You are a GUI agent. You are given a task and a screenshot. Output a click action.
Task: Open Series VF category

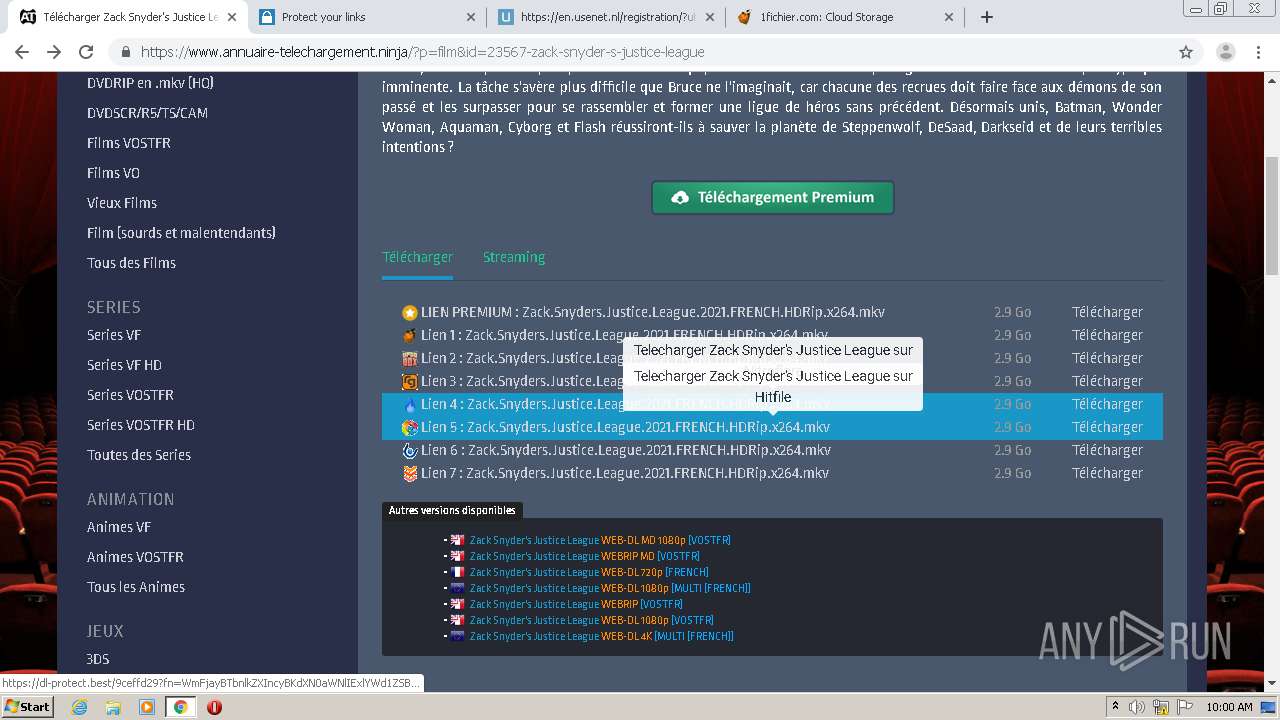[x=114, y=335]
